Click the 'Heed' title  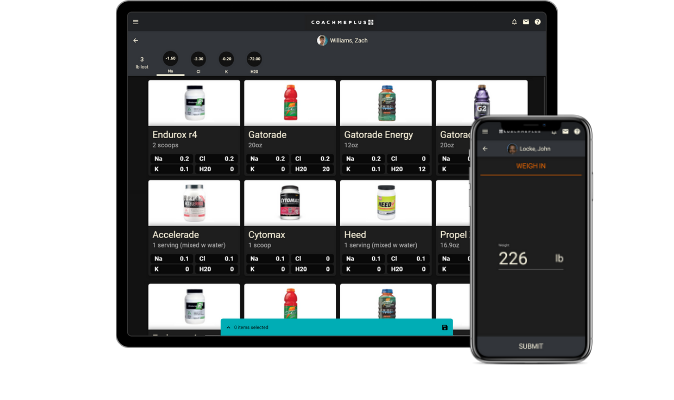click(x=355, y=235)
